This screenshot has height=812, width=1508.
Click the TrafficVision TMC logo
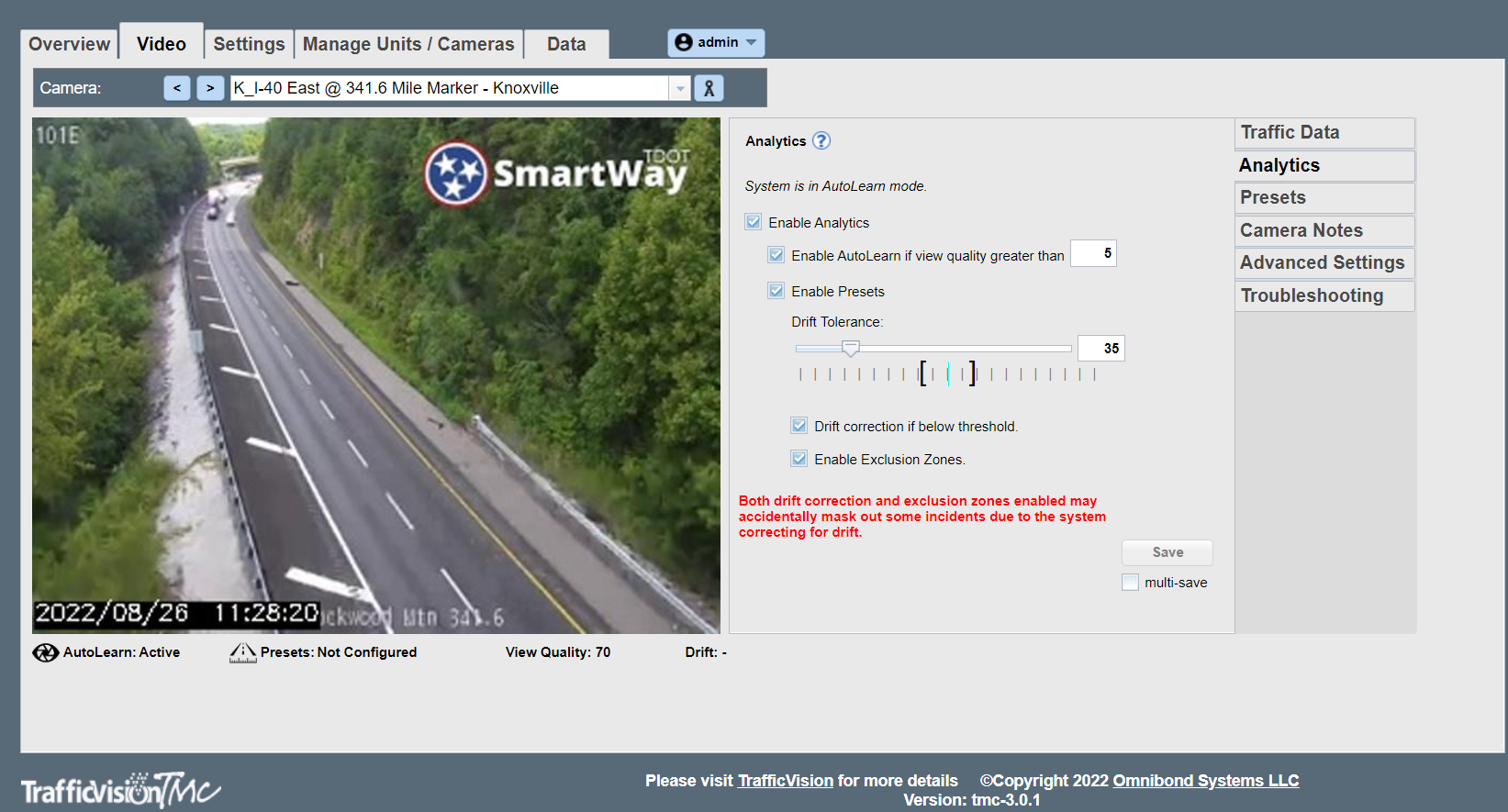tap(120, 790)
